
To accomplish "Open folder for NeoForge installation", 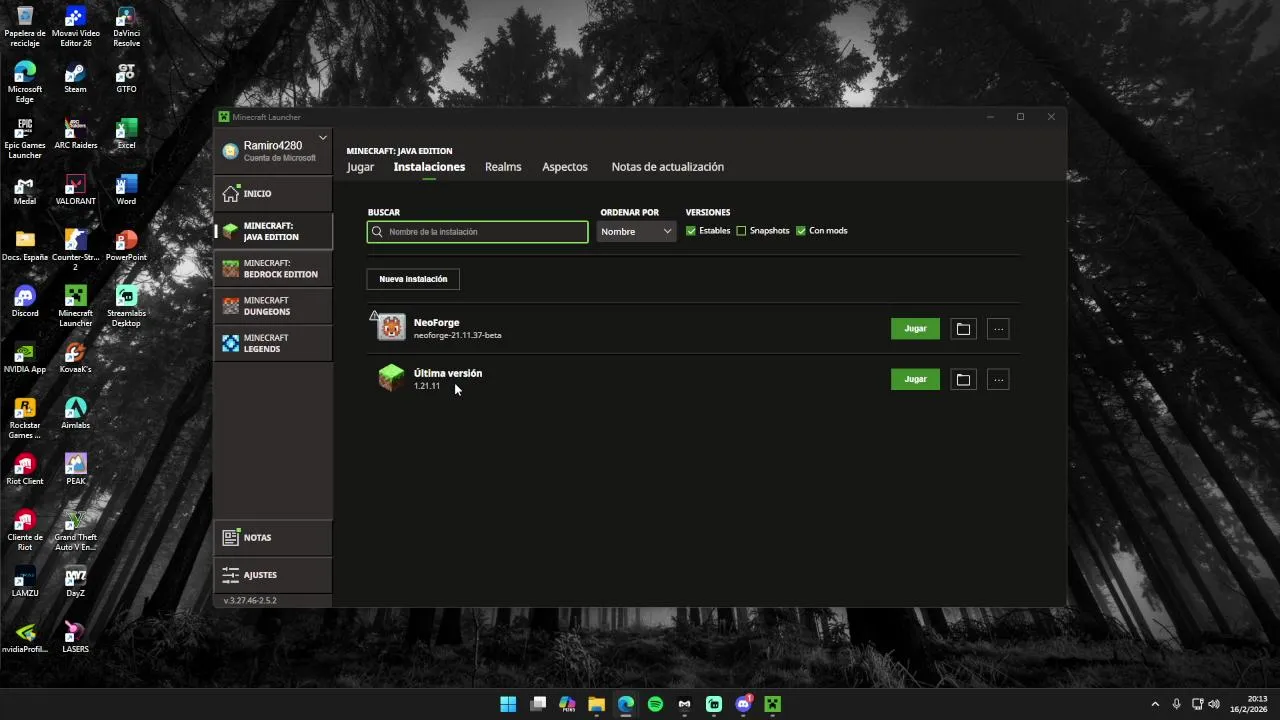I will click(963, 329).
